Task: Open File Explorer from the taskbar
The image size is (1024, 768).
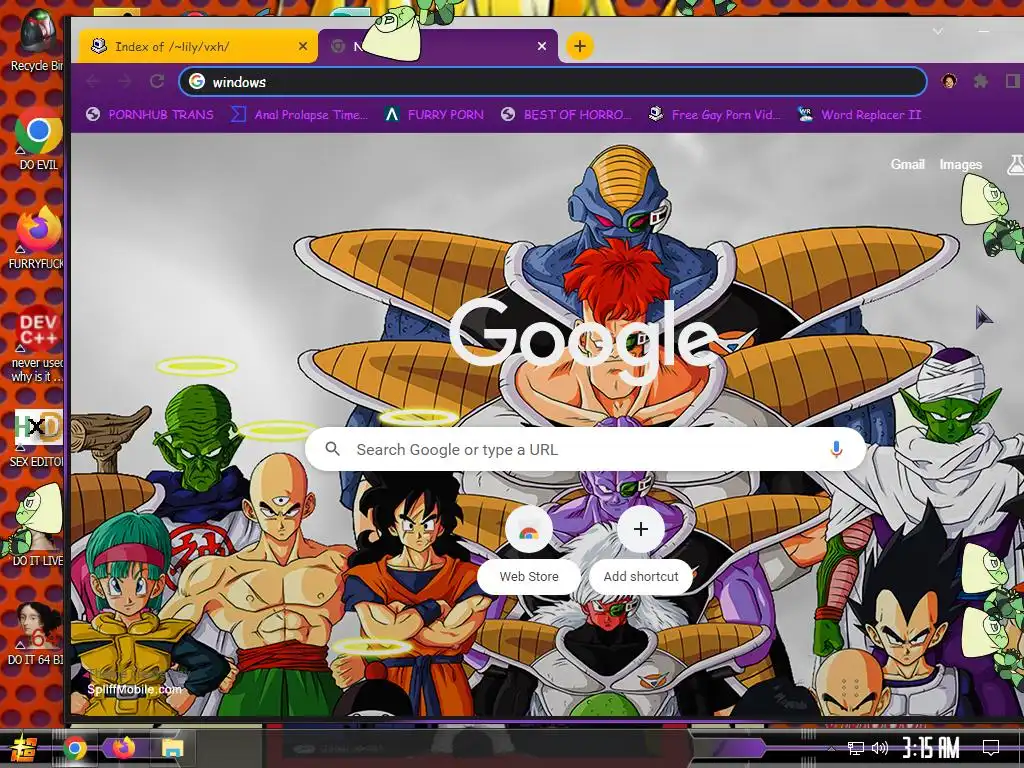Action: point(172,748)
